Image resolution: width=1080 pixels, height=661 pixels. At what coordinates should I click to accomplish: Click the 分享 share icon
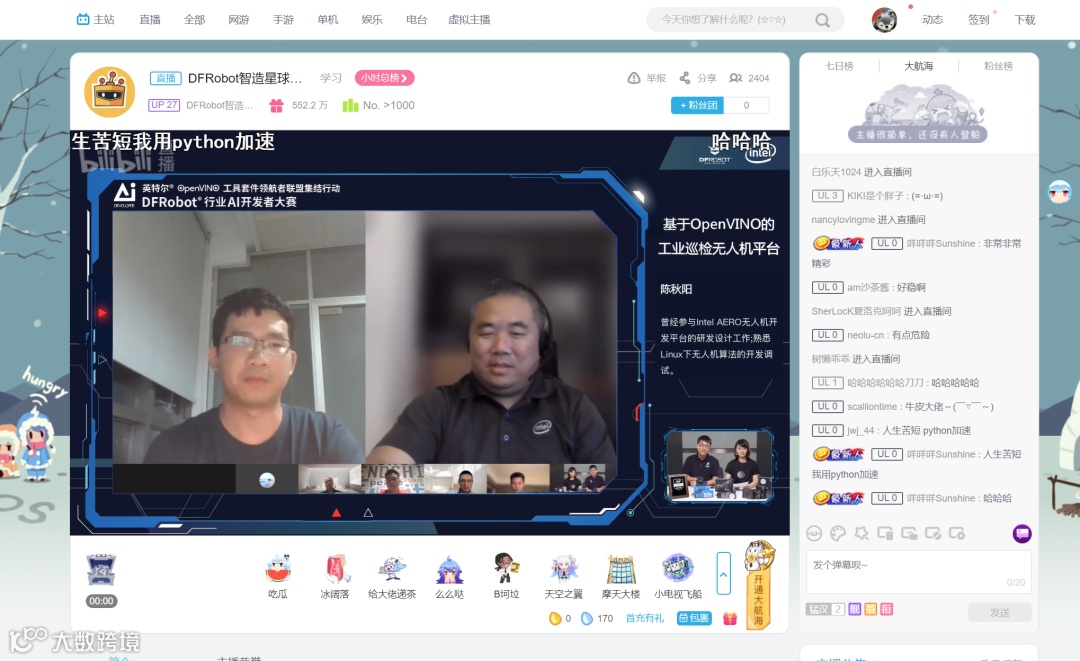685,78
